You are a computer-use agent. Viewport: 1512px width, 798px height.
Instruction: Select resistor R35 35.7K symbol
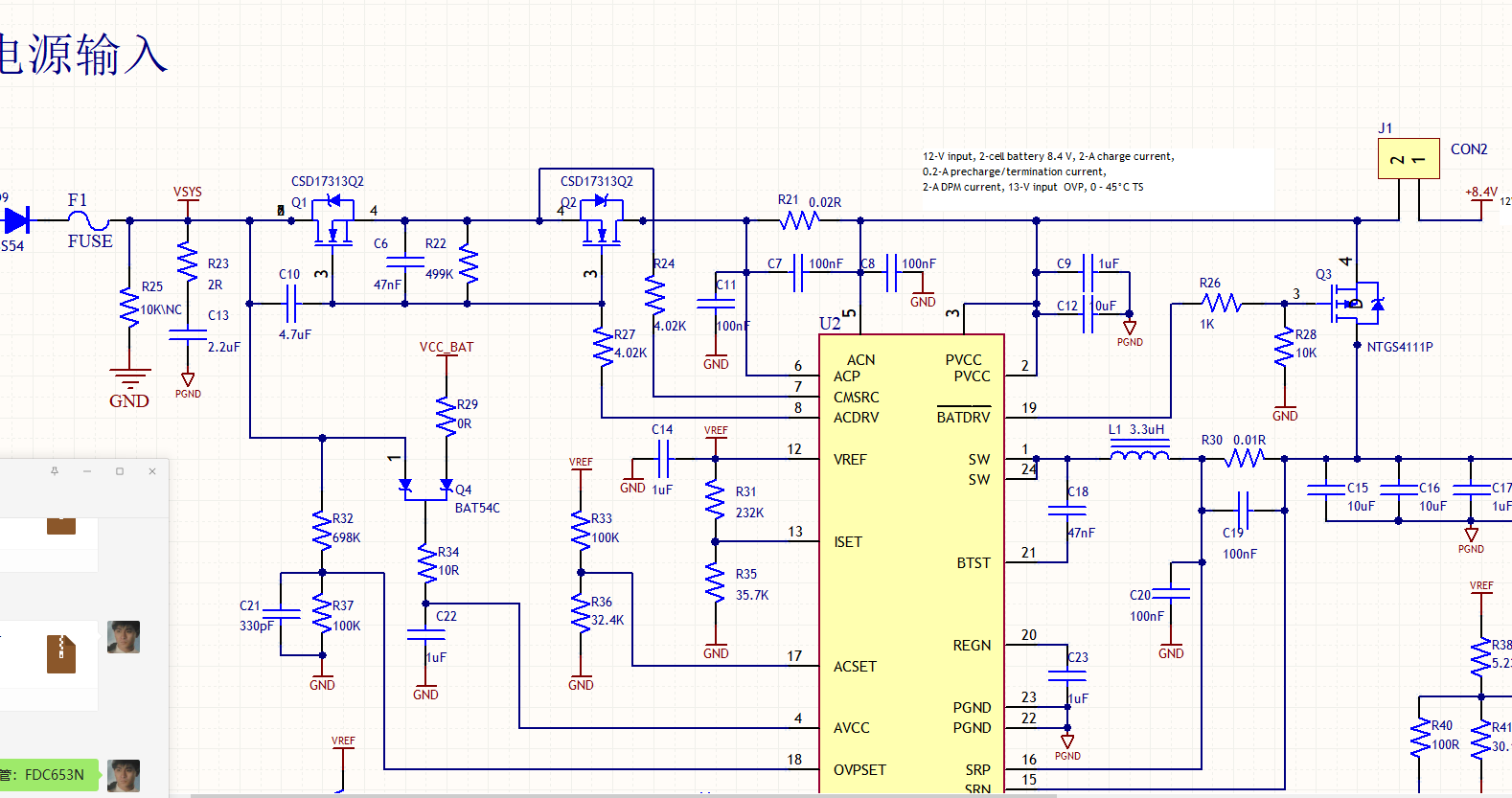pyautogui.click(x=715, y=583)
